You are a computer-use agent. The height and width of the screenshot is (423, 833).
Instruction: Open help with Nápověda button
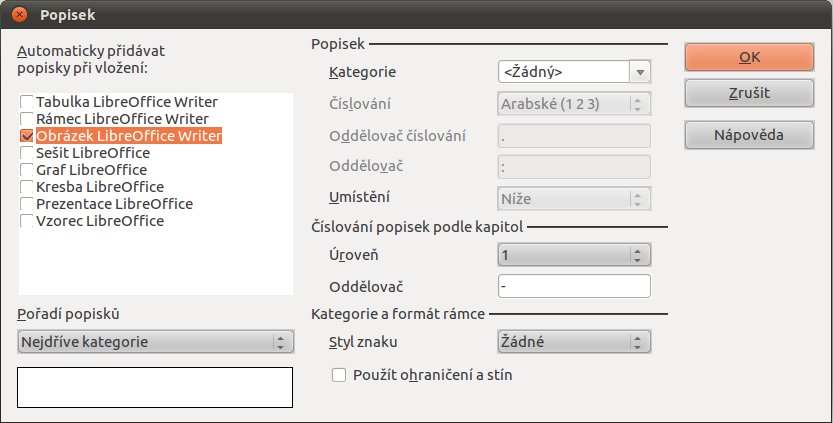click(x=749, y=135)
